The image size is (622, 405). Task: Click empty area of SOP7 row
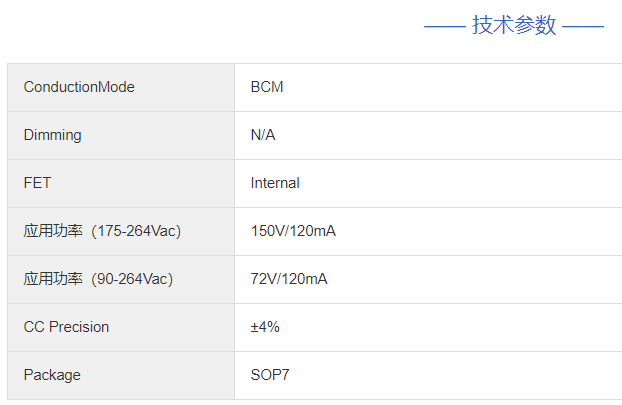pyautogui.click(x=456, y=375)
